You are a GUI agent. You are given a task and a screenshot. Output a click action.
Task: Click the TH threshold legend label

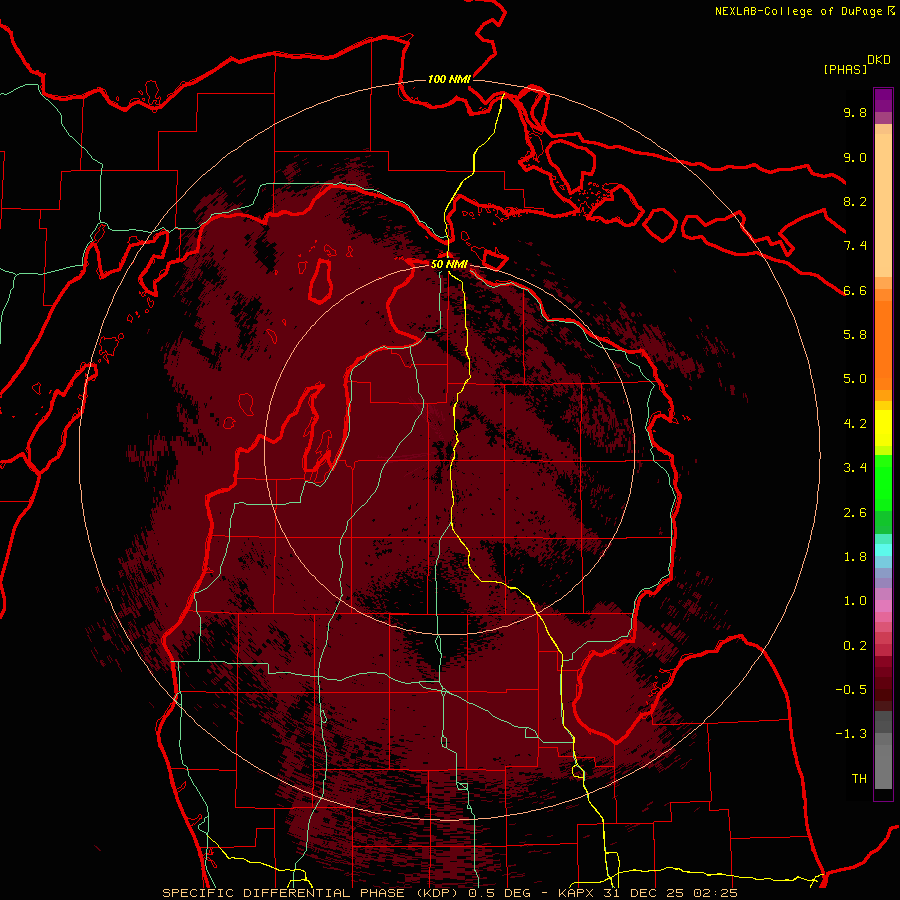coord(859,779)
